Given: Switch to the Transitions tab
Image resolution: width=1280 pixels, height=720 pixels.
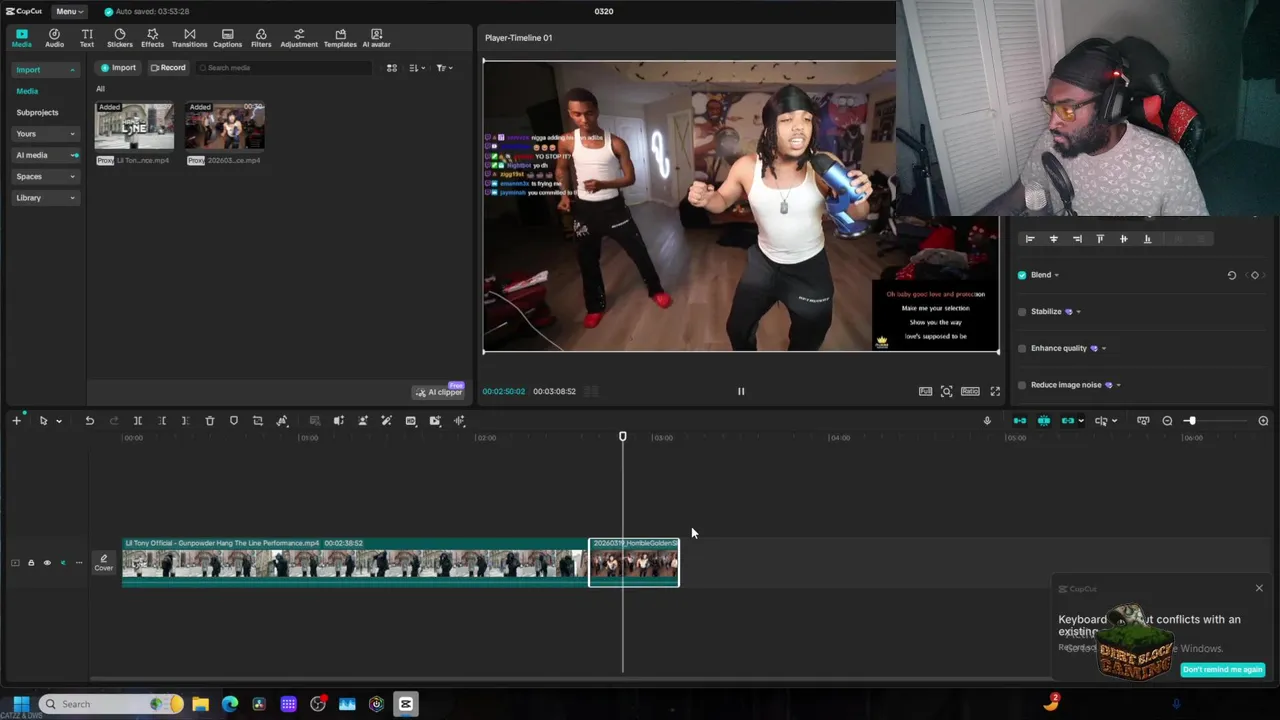Looking at the screenshot, I should point(189,38).
